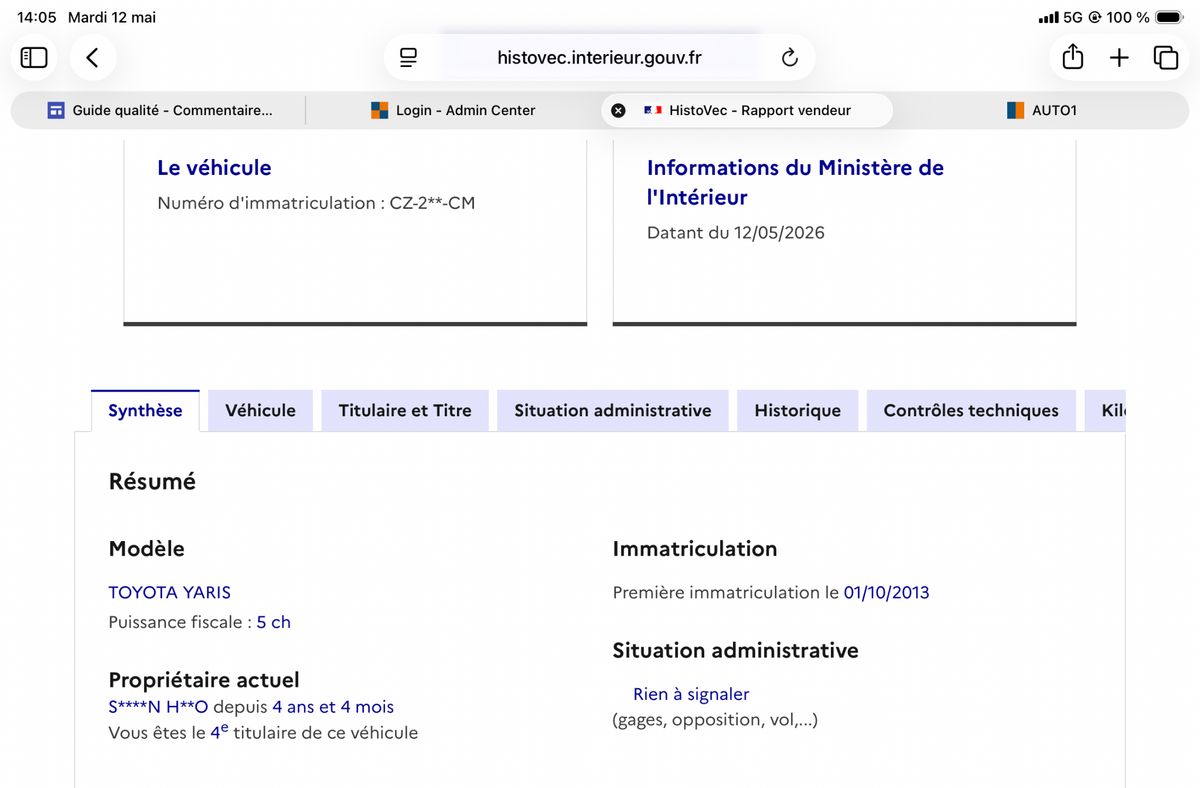Click the (gages, opposition, vol,...) text
Viewport: 1200px width, 788px height.
tap(715, 720)
